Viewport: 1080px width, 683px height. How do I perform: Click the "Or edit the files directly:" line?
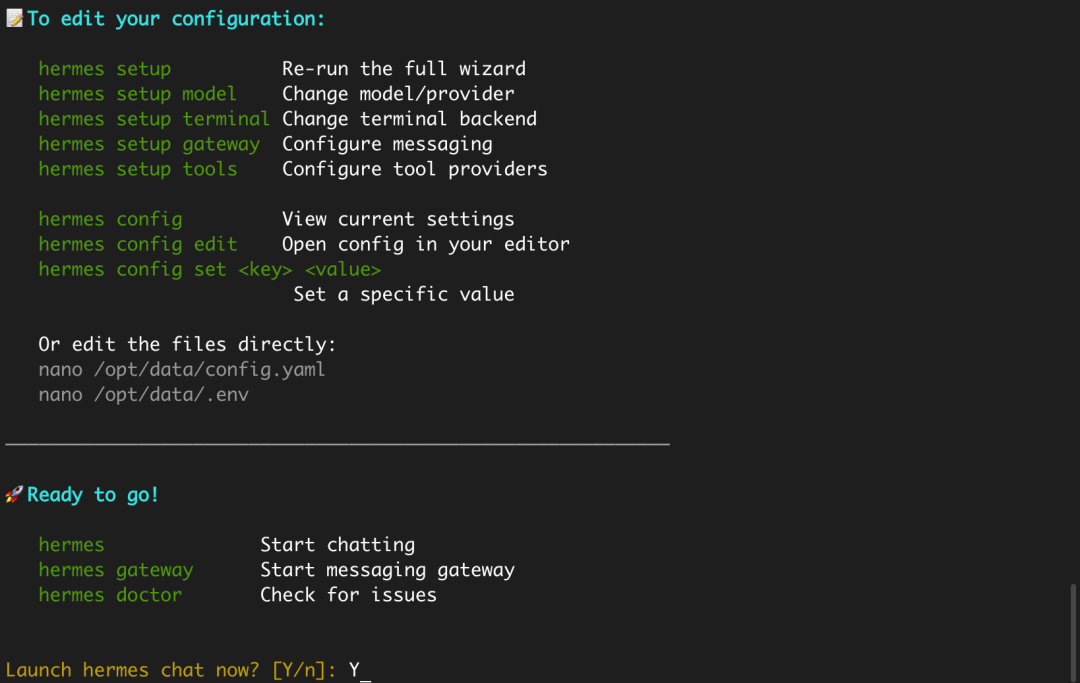click(187, 344)
